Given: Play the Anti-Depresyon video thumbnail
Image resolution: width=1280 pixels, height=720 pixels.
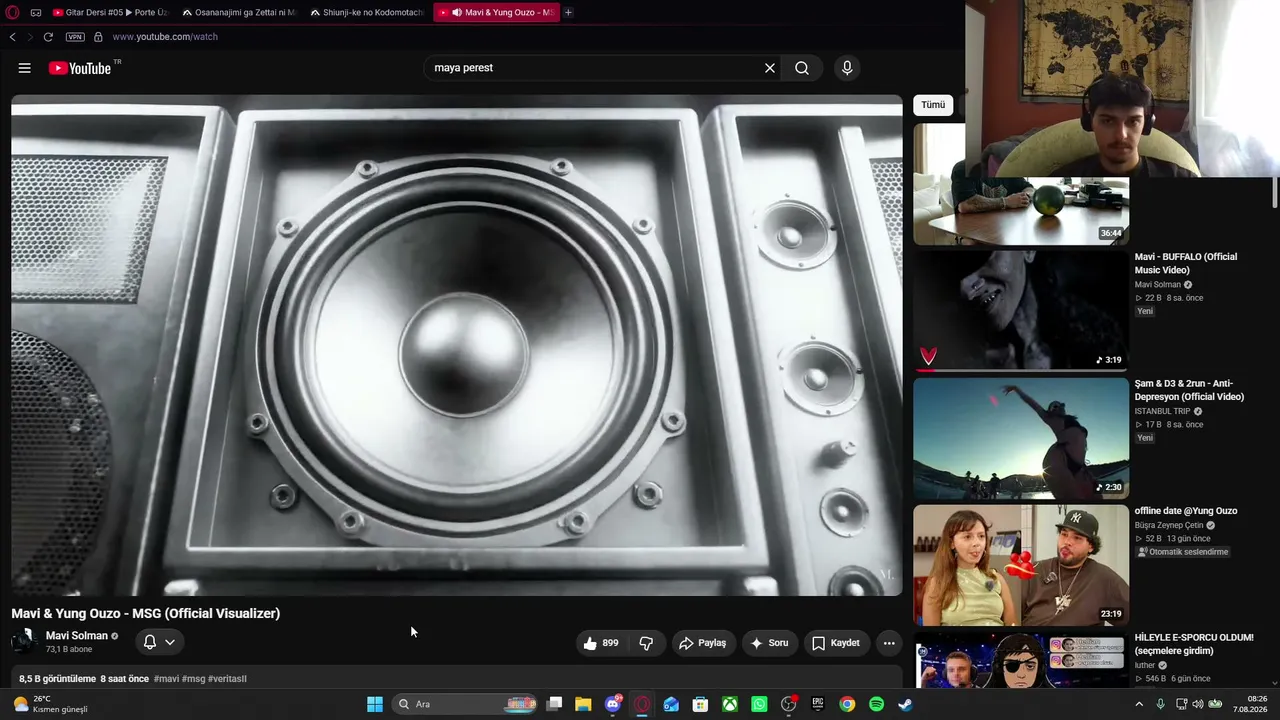Looking at the screenshot, I should 1021,438.
